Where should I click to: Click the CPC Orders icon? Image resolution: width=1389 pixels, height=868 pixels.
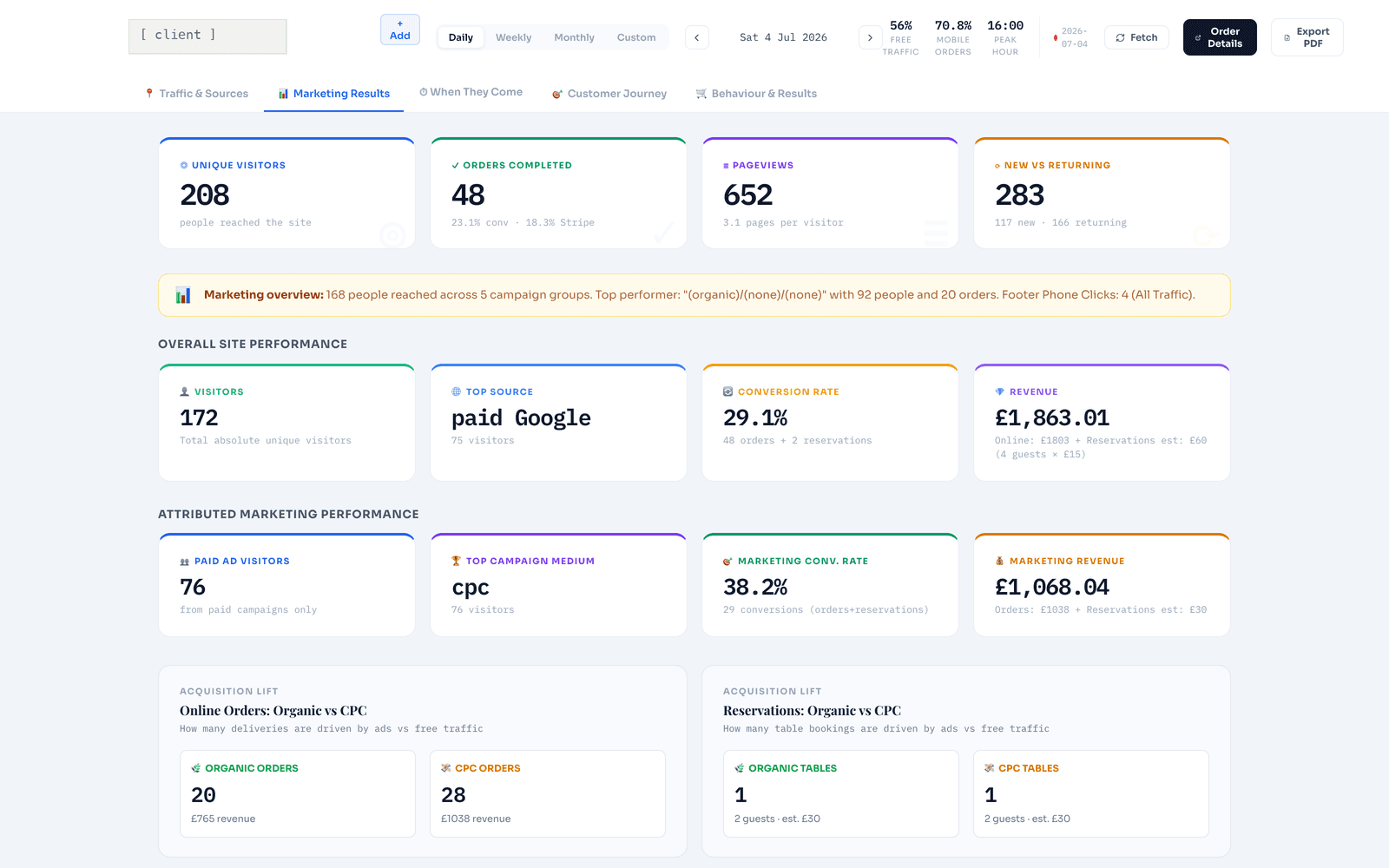pyautogui.click(x=446, y=768)
